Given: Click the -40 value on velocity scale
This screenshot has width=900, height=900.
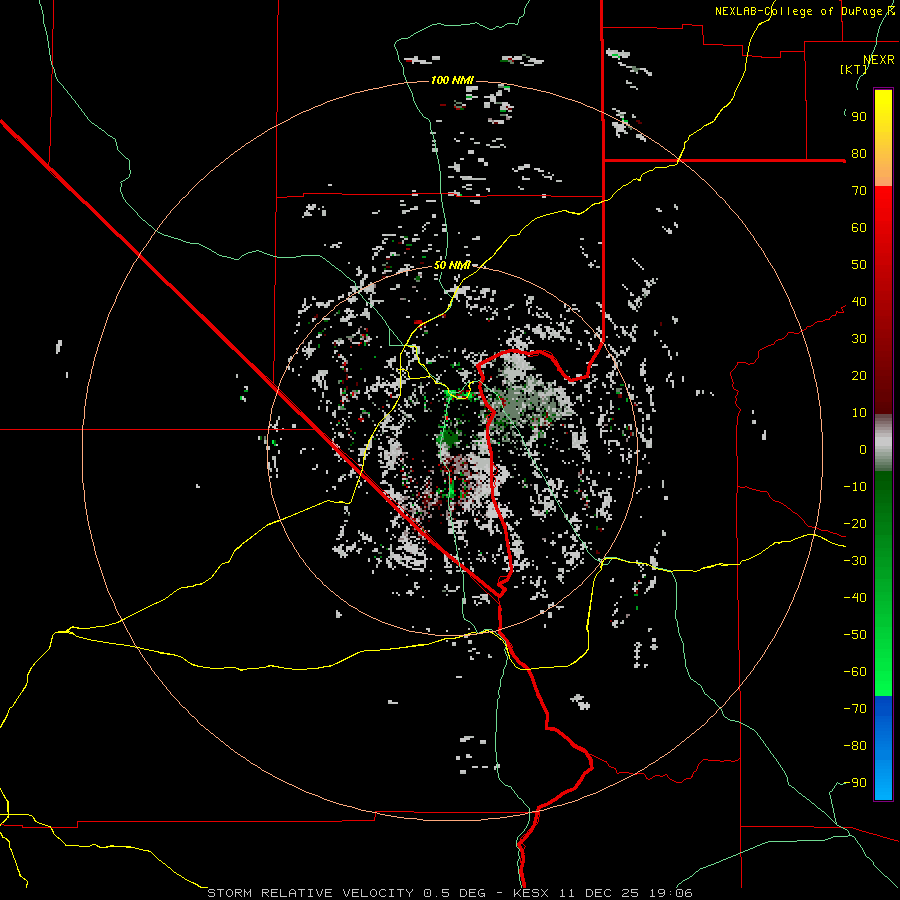Looking at the screenshot, I should tap(855, 598).
